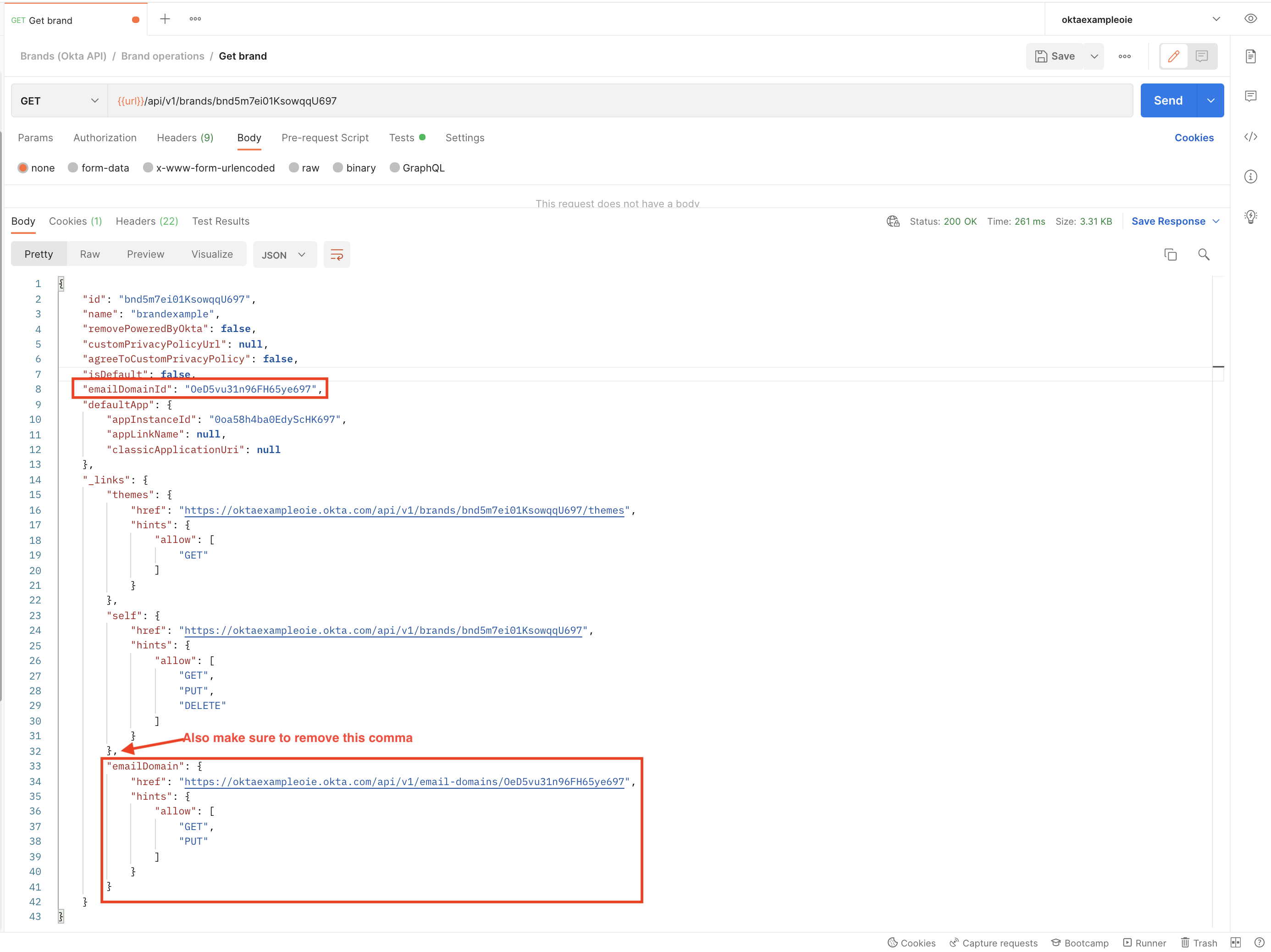
Task: Click the search response magnifier icon
Action: 1203,255
